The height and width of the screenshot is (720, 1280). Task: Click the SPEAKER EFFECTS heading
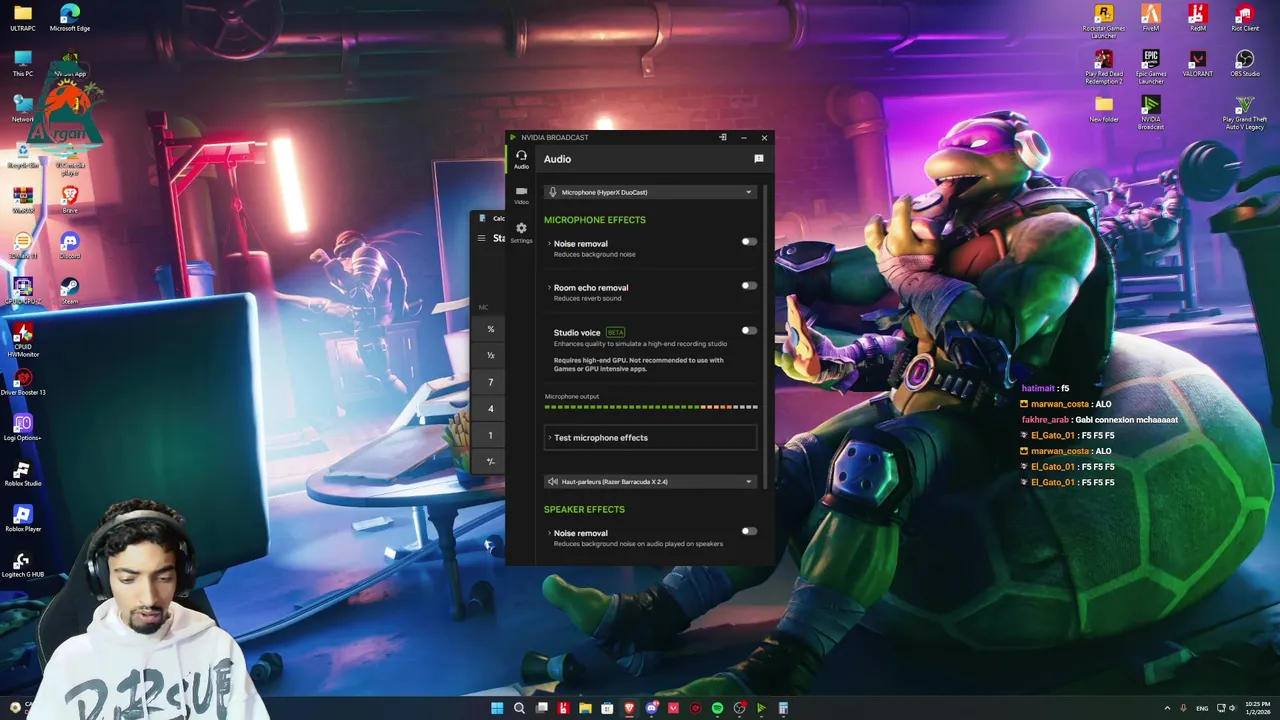584,509
